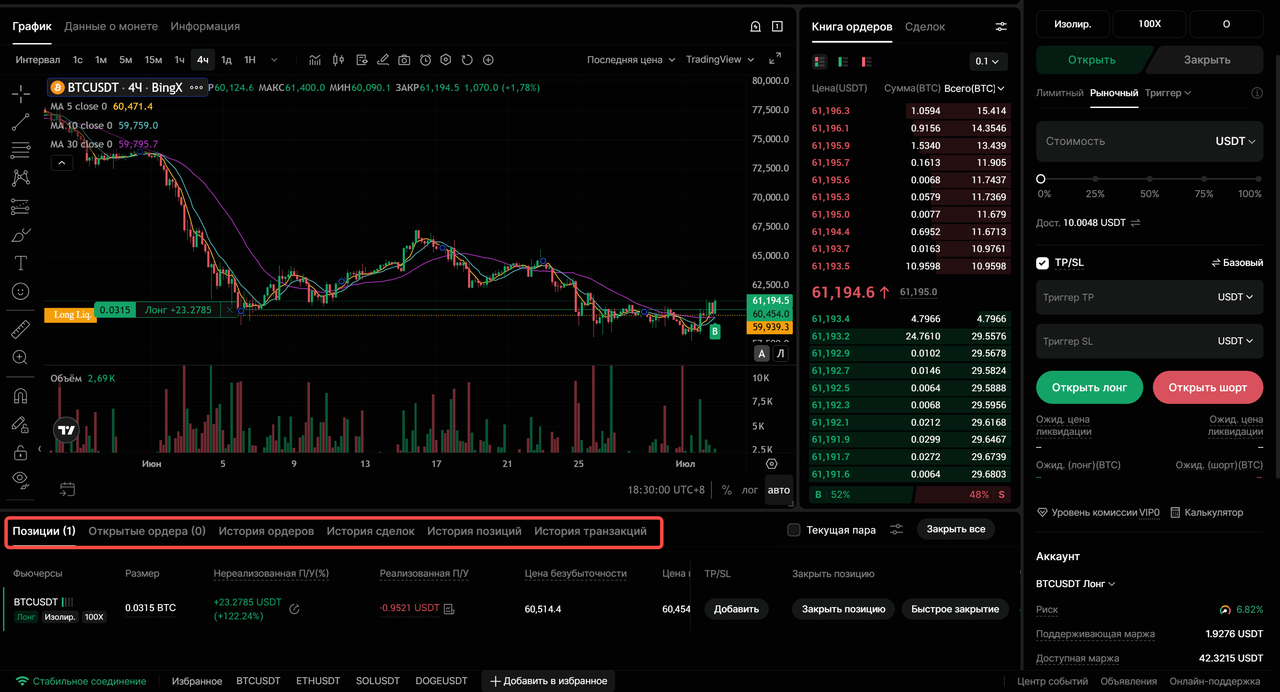Toggle the TP/SL checkbox
The height and width of the screenshot is (692, 1280).
pyautogui.click(x=1043, y=263)
